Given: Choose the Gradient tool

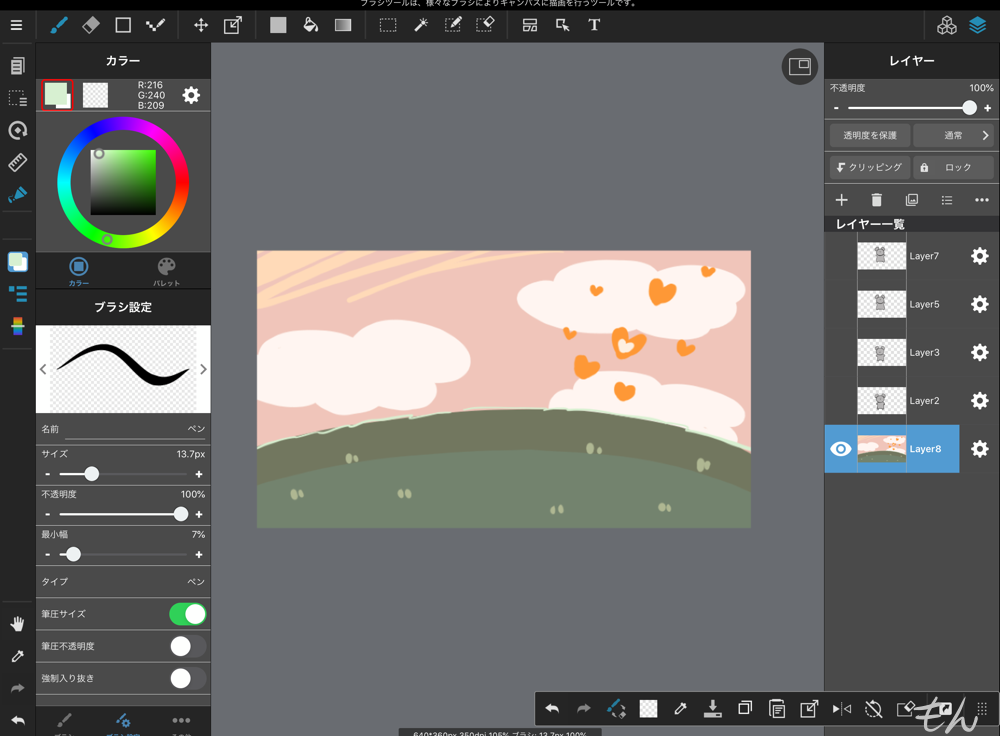Looking at the screenshot, I should point(343,25).
